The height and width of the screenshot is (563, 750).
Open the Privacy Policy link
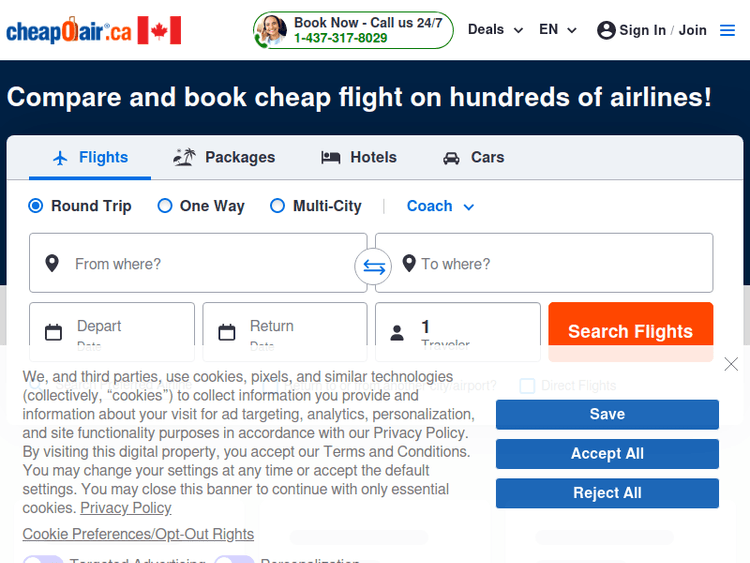coord(126,508)
